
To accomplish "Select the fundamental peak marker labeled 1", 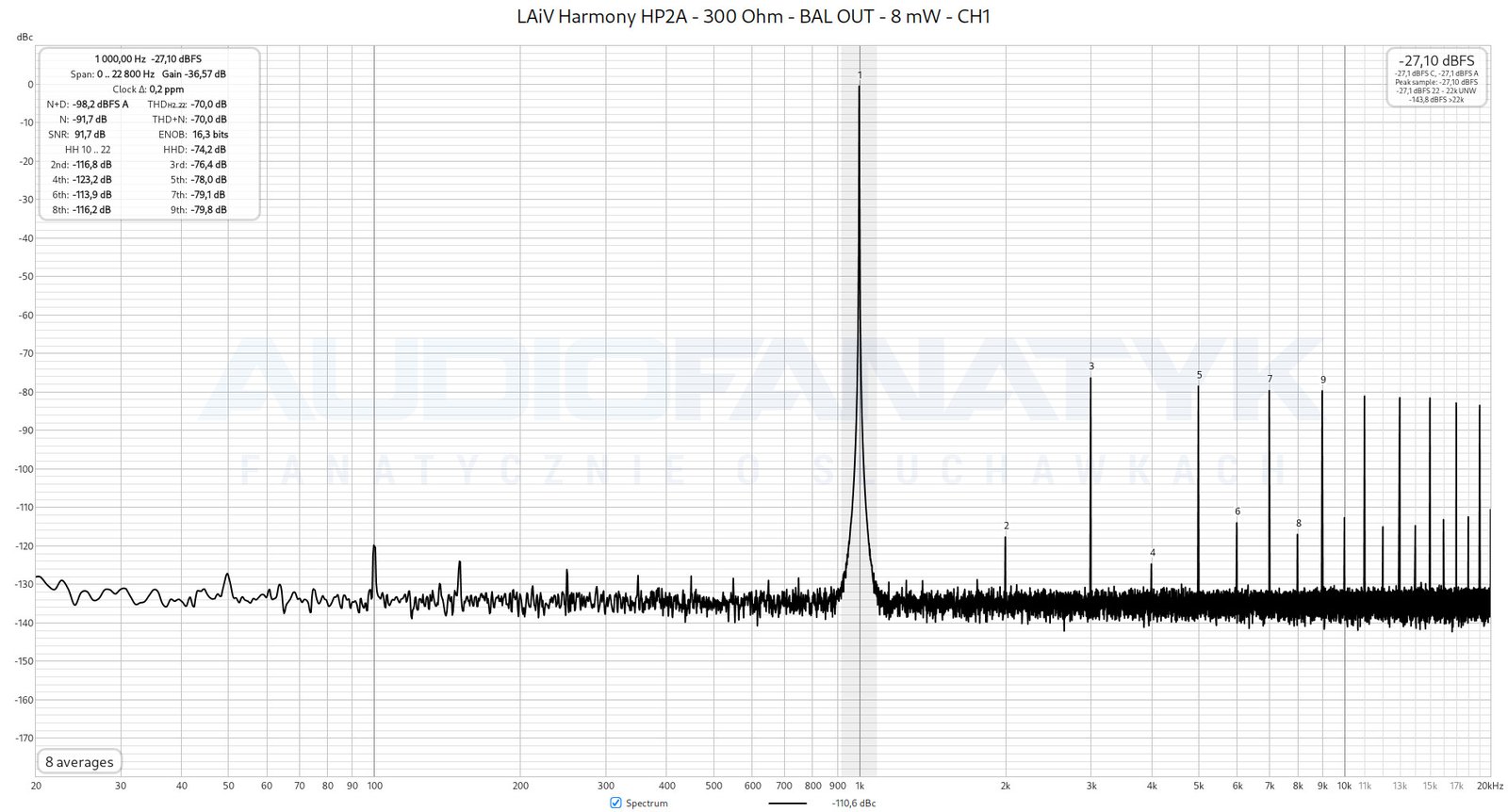I will point(860,74).
